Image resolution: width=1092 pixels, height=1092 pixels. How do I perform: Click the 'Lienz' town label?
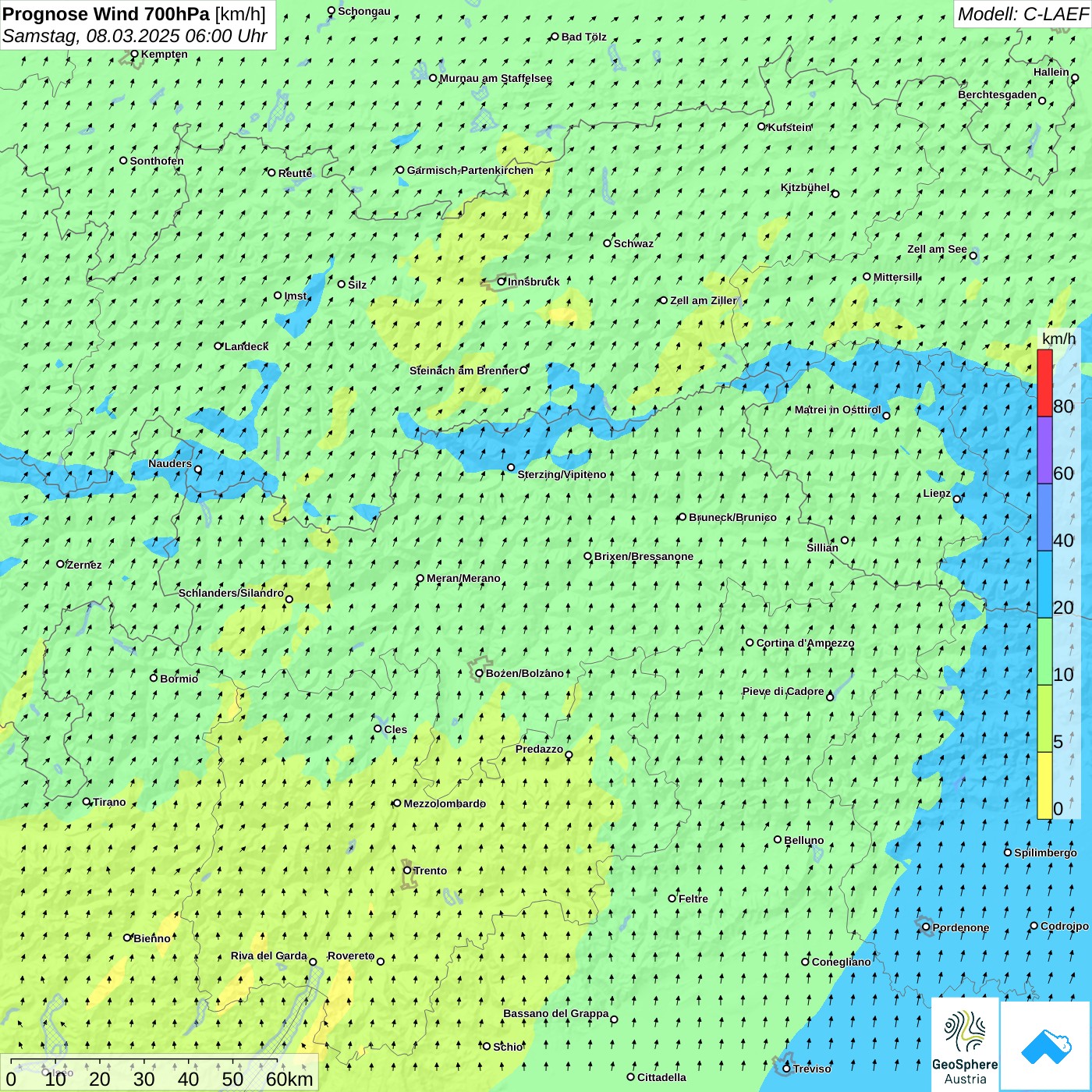(937, 493)
